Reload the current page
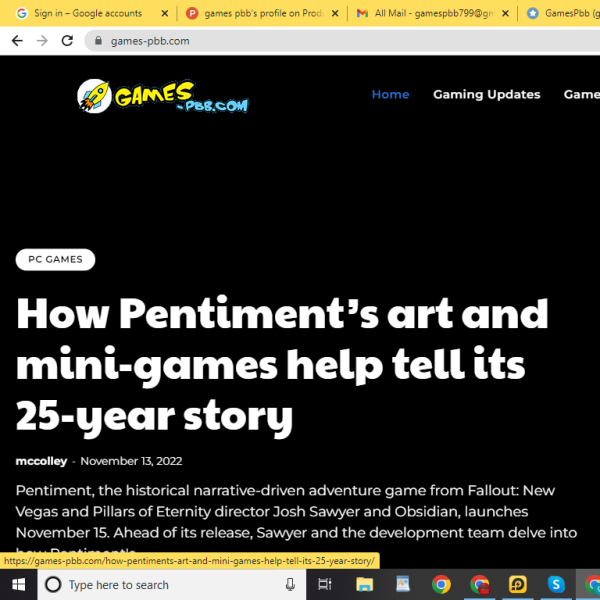 pyautogui.click(x=67, y=41)
